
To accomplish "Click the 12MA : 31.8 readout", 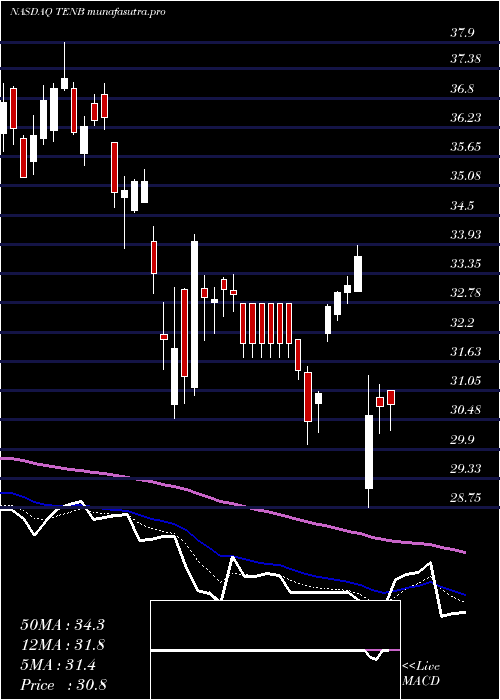I will 62,645.
